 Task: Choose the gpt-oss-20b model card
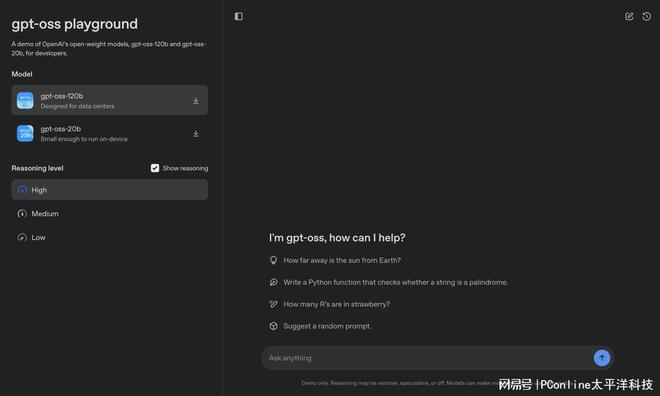(x=109, y=133)
